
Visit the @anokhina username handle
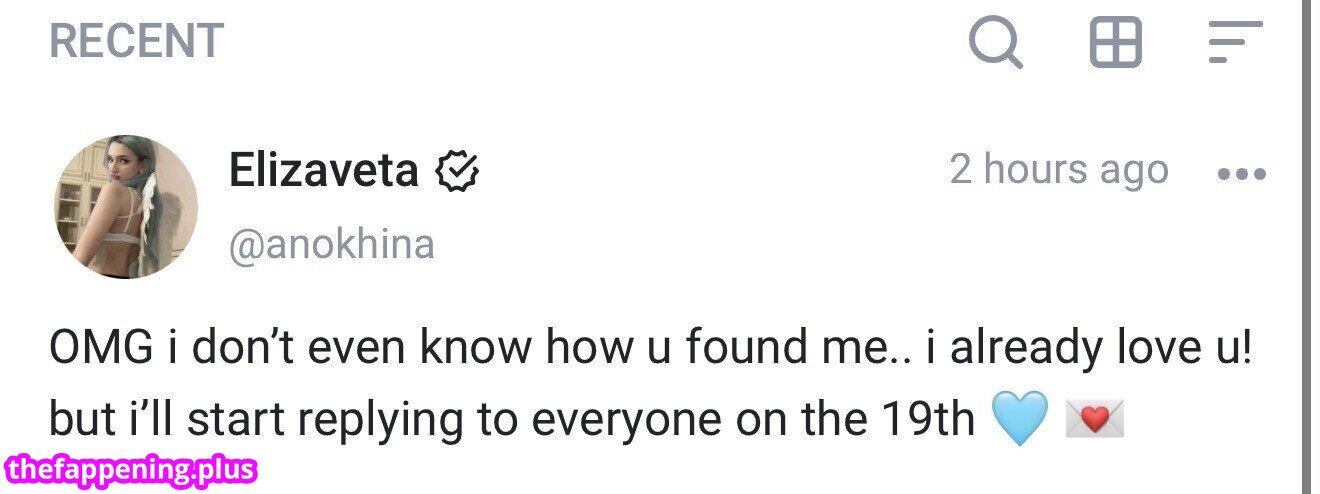coord(331,244)
